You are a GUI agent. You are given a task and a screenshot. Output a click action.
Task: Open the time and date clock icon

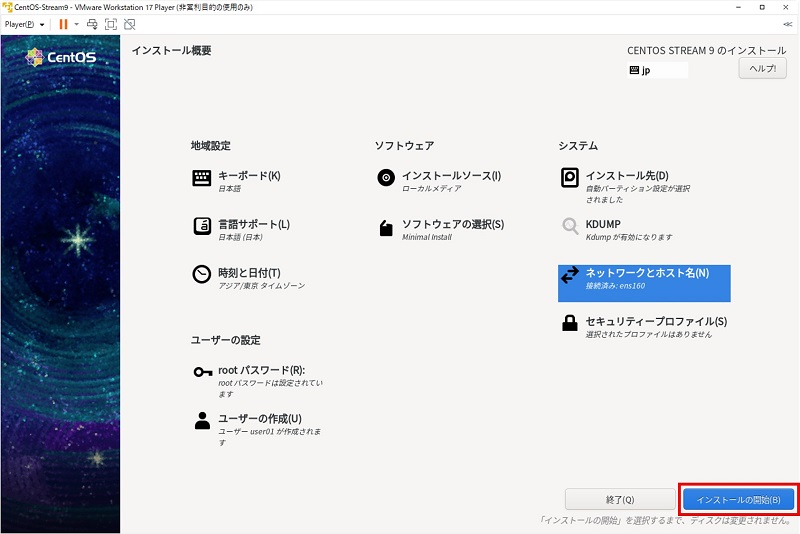(x=202, y=274)
